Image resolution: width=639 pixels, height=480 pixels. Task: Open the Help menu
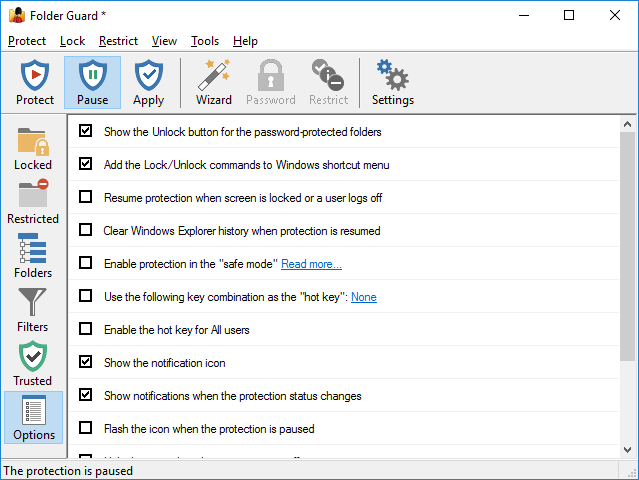click(245, 41)
